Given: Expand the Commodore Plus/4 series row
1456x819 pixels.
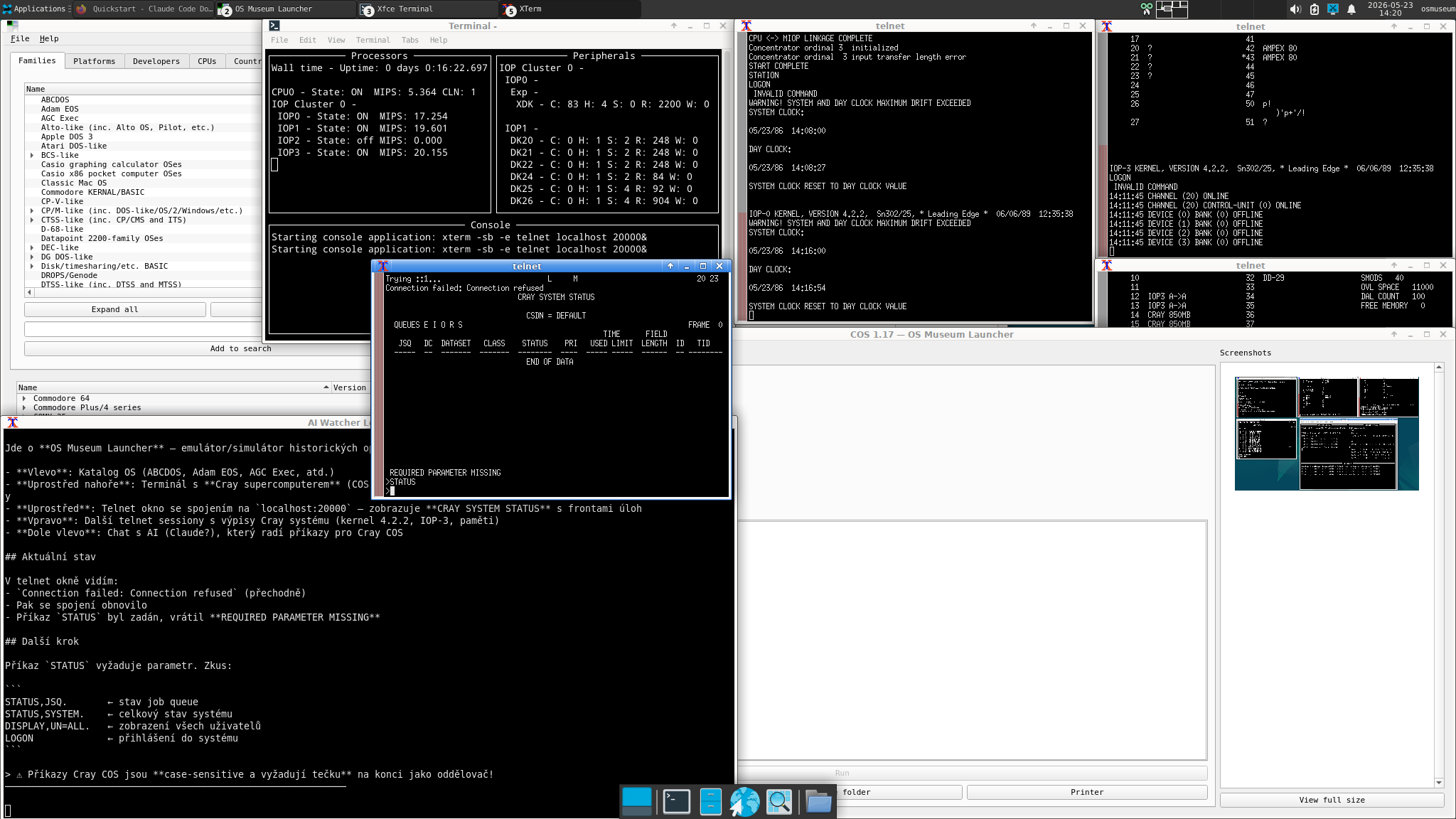Looking at the screenshot, I should (24, 407).
